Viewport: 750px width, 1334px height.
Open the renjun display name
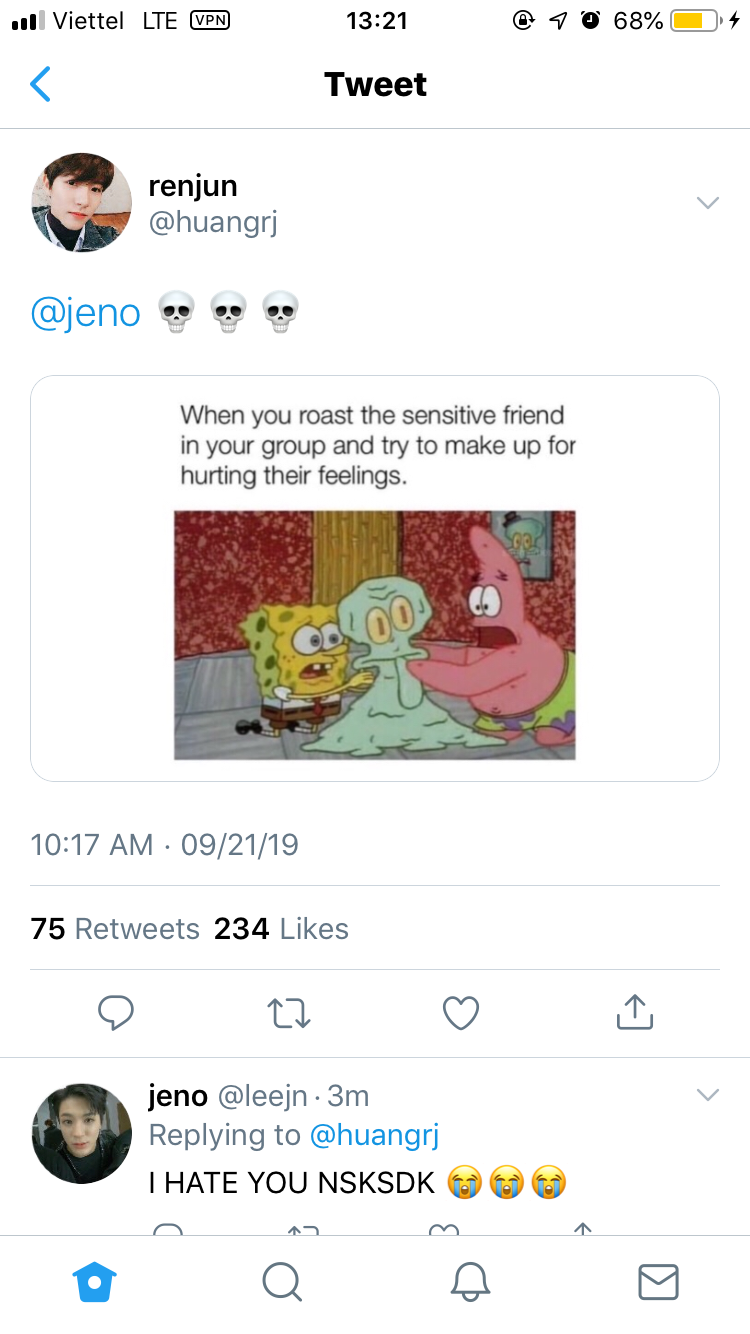pos(193,186)
